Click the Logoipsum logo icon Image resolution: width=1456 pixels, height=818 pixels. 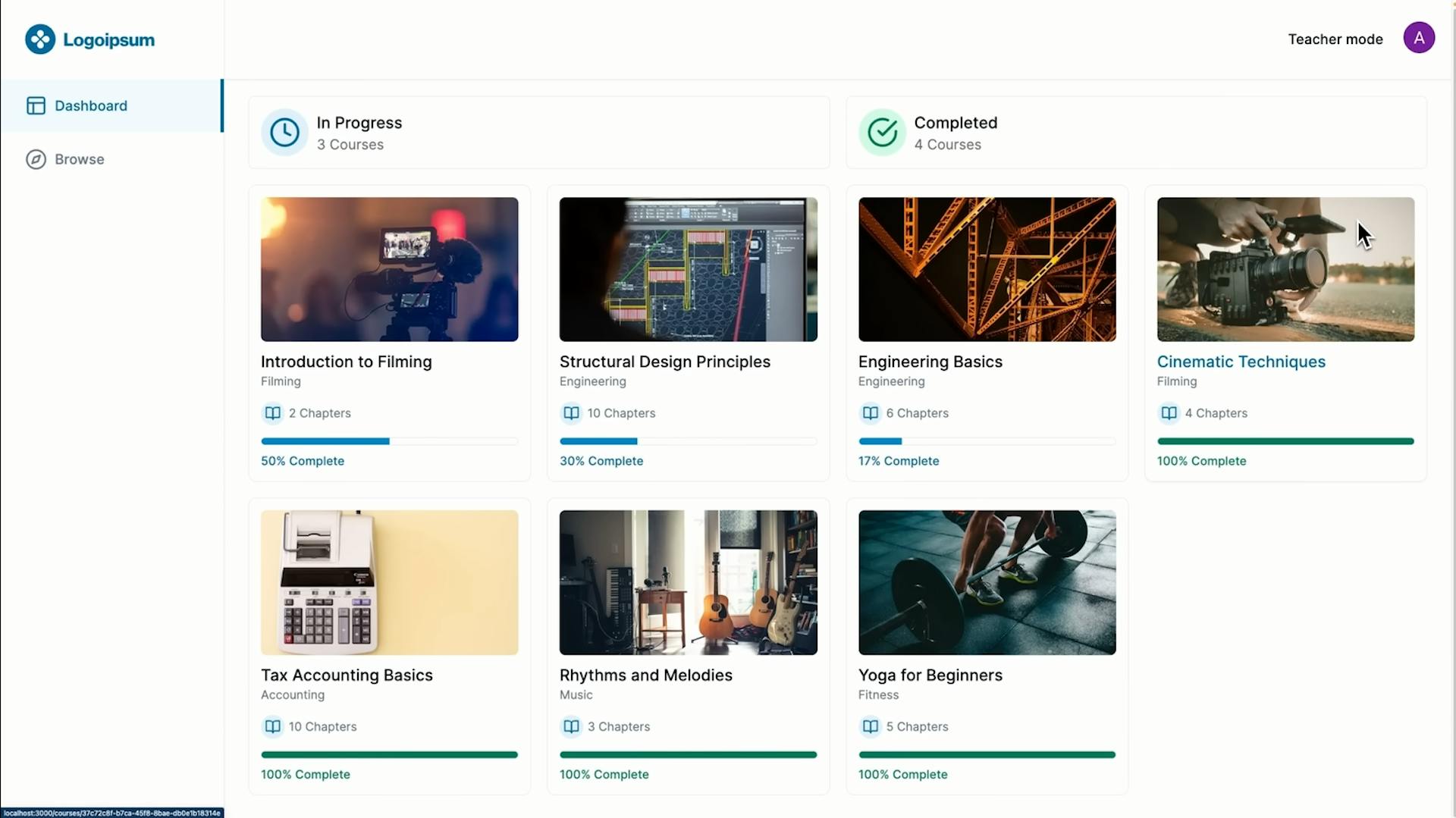pyautogui.click(x=41, y=39)
